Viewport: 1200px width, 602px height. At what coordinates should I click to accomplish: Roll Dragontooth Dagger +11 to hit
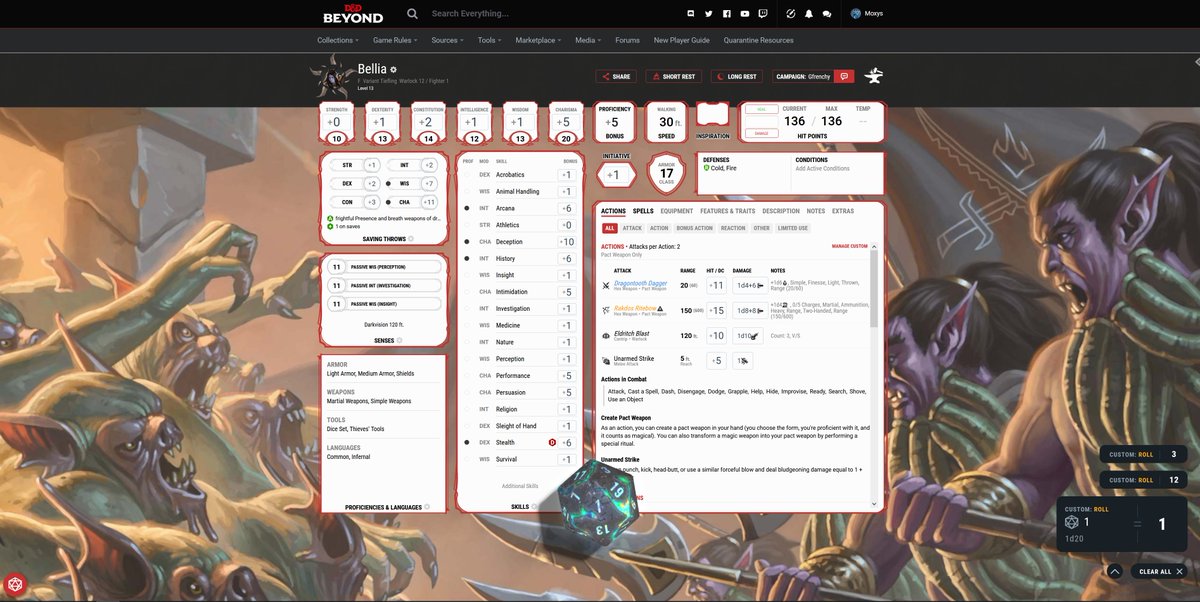[x=716, y=285]
